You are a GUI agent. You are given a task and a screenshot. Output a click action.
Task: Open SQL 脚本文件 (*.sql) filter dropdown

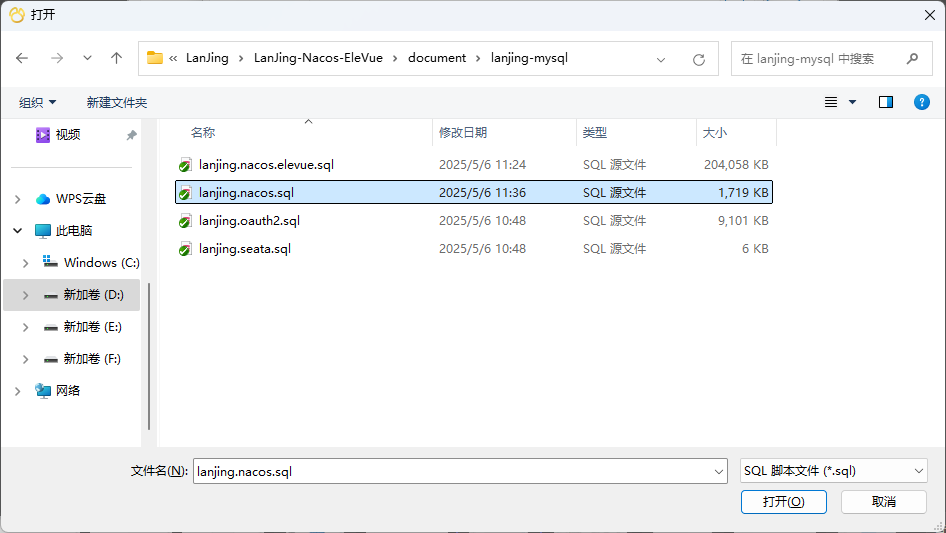[x=833, y=471]
